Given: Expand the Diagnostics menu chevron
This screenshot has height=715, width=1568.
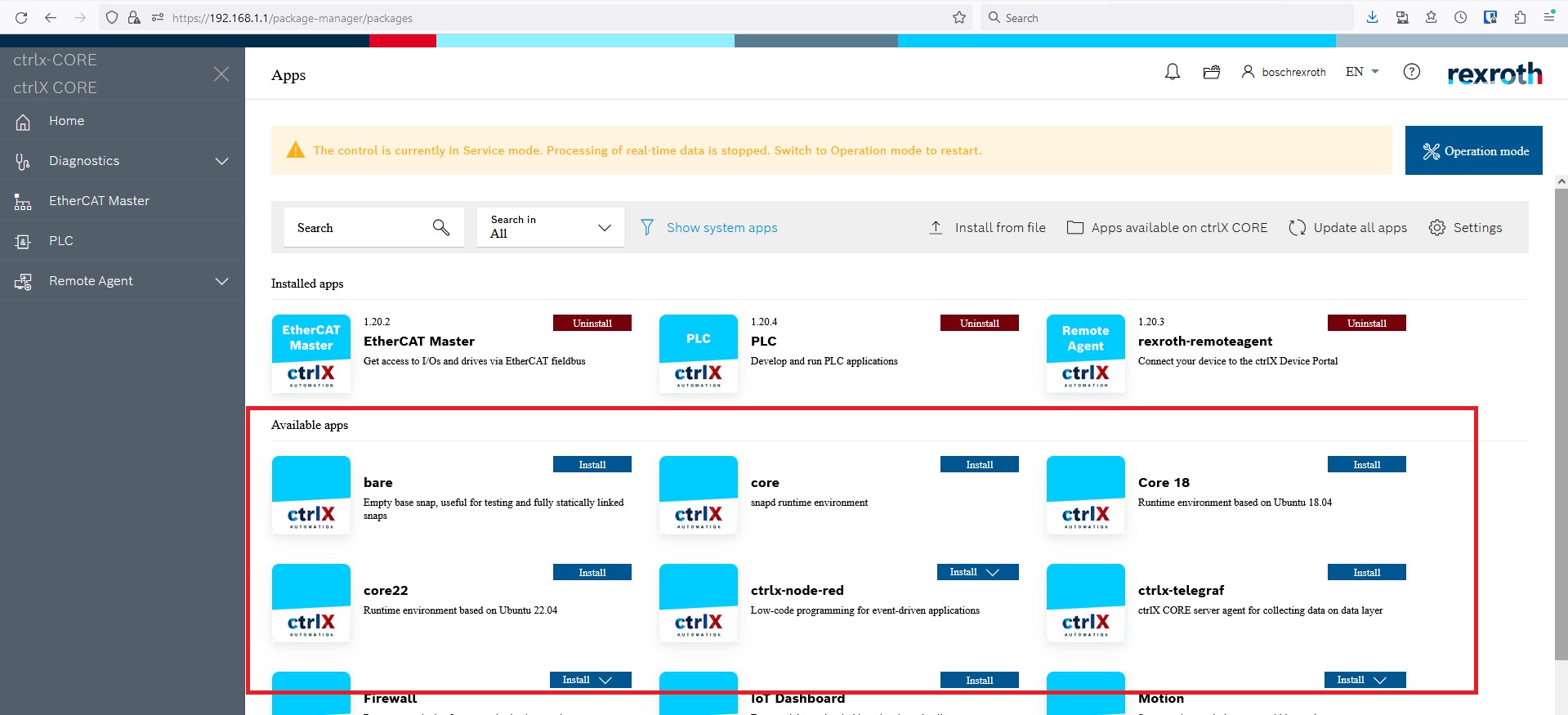Looking at the screenshot, I should pyautogui.click(x=221, y=161).
